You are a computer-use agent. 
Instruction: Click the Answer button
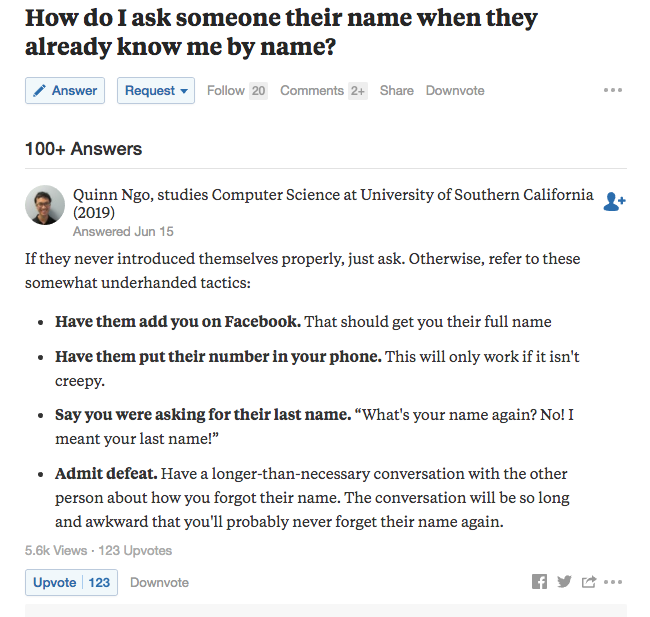pos(65,90)
